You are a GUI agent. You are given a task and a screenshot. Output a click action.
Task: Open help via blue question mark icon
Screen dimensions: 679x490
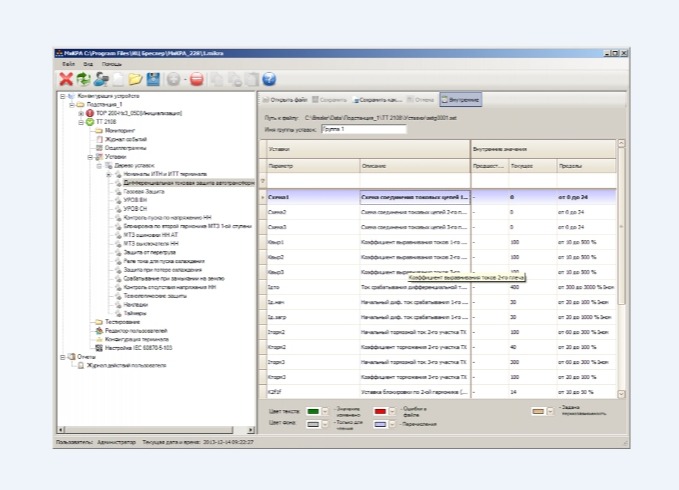pyautogui.click(x=269, y=79)
